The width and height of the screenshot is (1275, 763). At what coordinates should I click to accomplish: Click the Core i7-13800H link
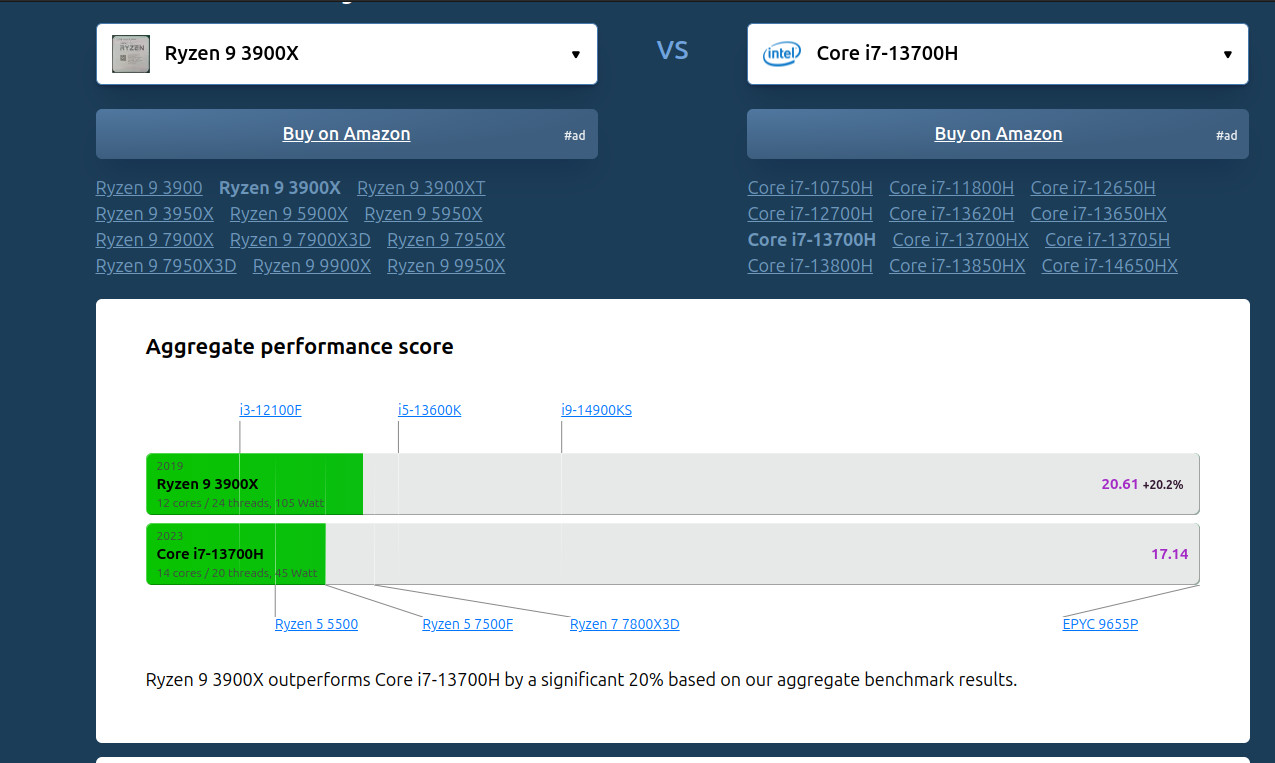click(x=810, y=266)
